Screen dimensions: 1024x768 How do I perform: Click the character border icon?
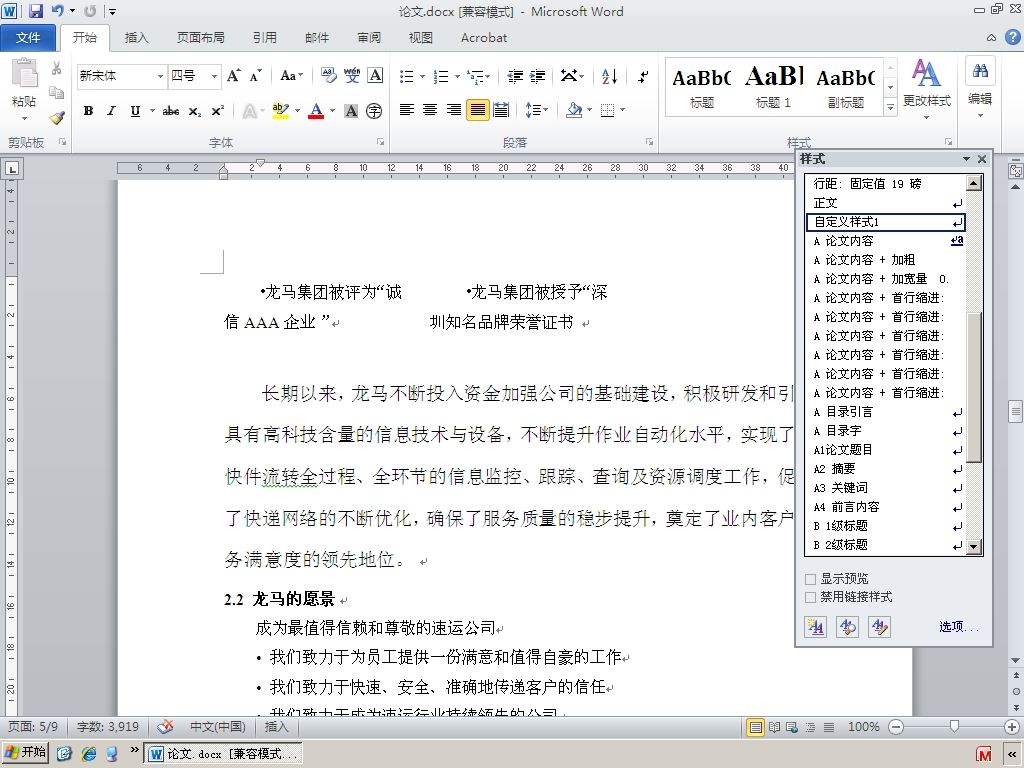(375, 76)
